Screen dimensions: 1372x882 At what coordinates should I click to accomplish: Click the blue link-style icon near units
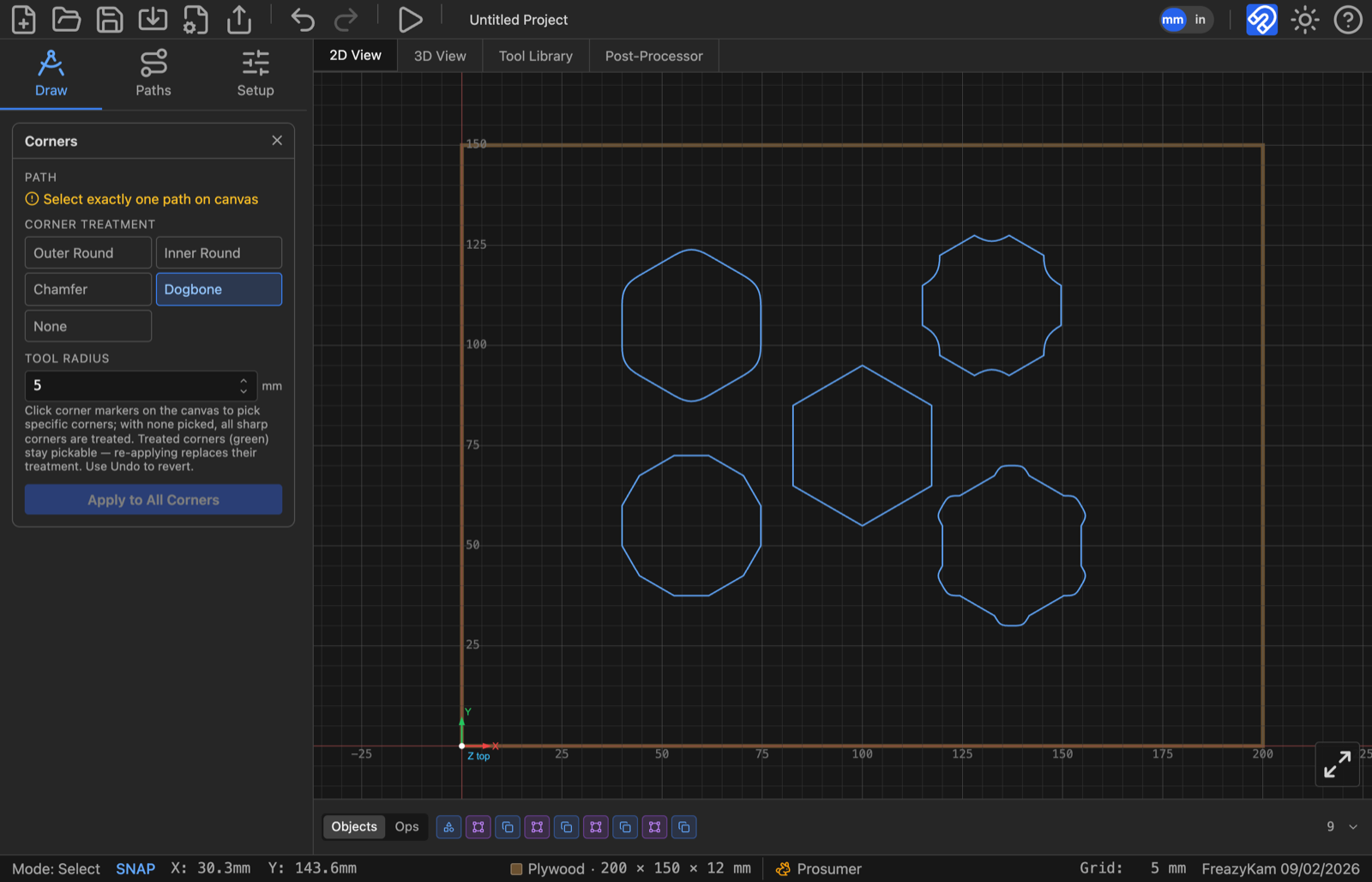[x=1261, y=19]
